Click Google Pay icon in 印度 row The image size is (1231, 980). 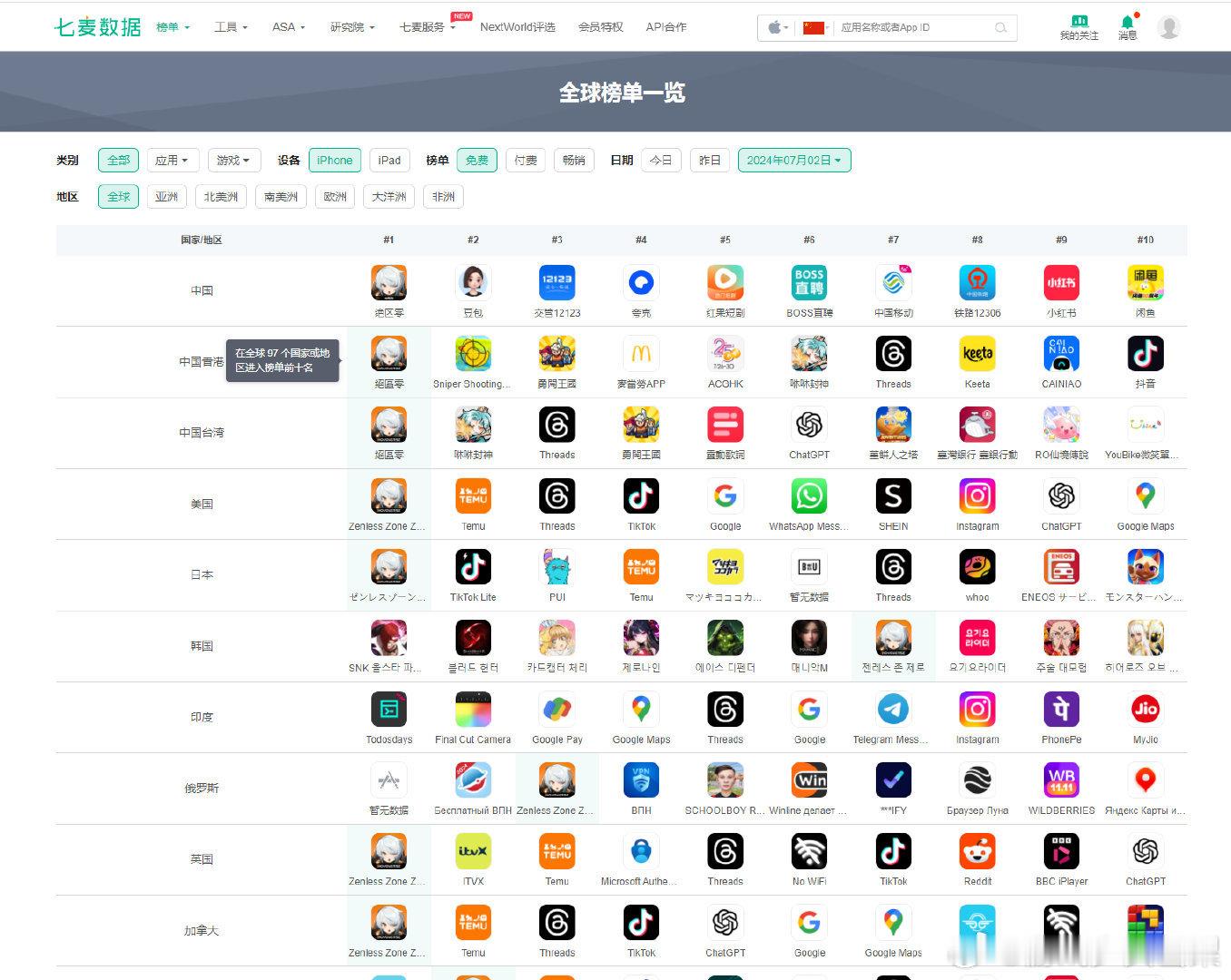556,710
